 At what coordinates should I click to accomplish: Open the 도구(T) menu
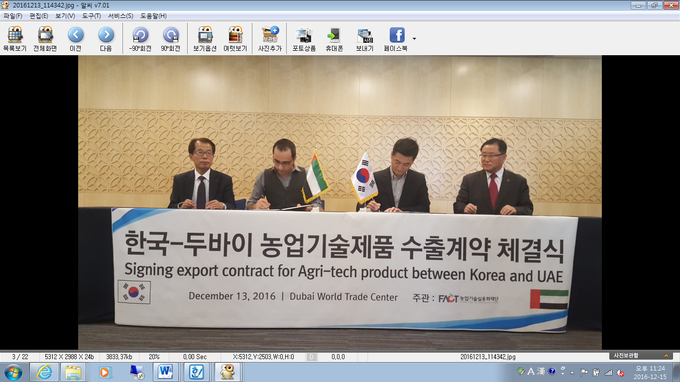click(x=91, y=16)
